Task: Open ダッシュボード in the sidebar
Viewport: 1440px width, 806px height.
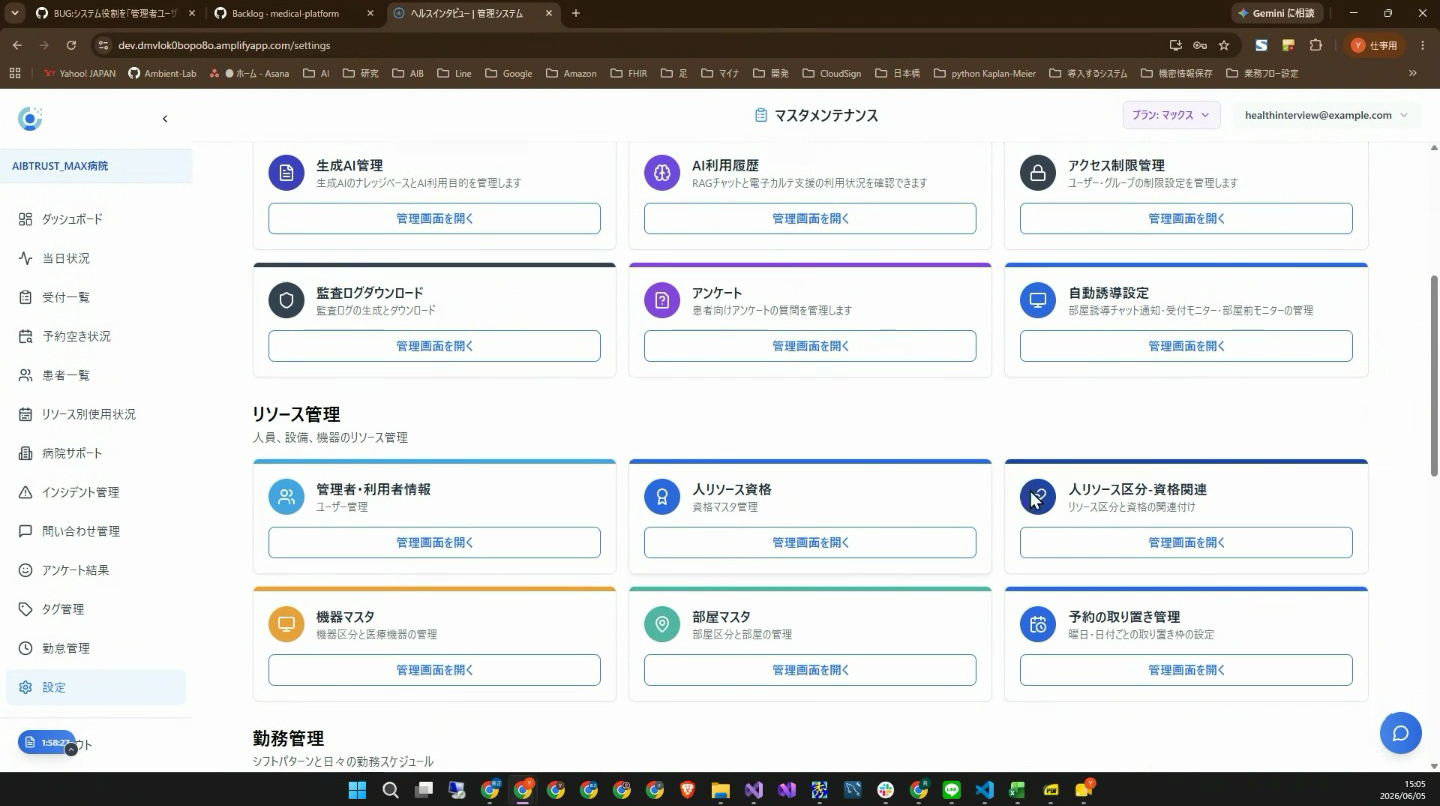Action: coord(96,219)
